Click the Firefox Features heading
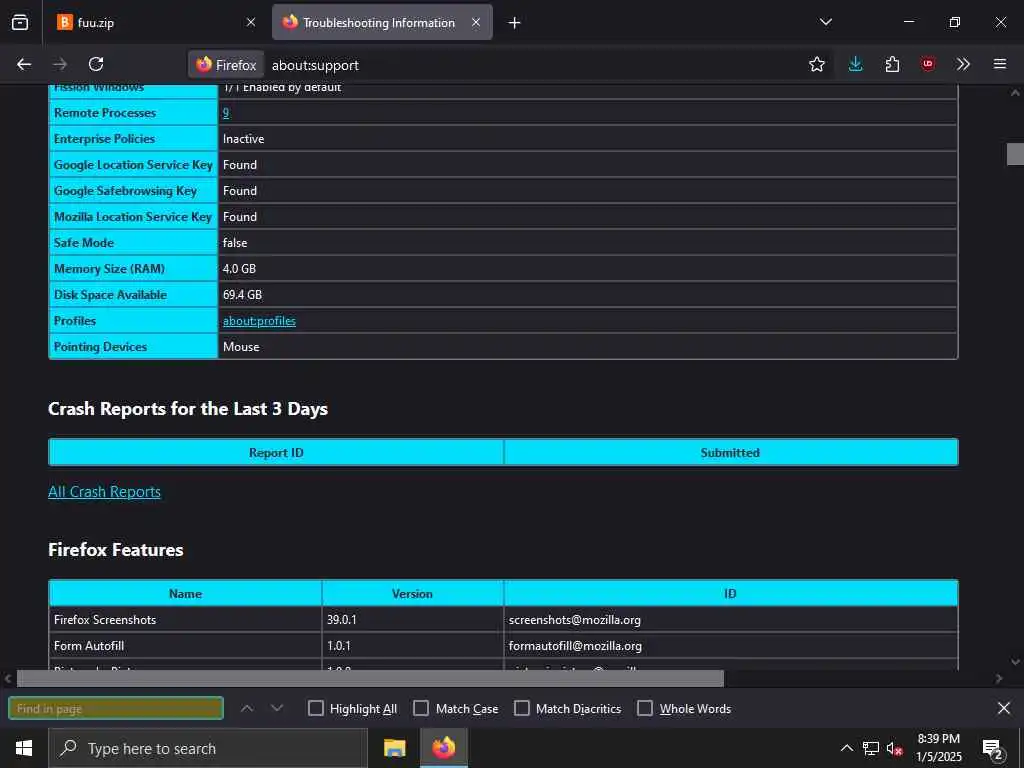This screenshot has width=1024, height=768. coord(116,550)
